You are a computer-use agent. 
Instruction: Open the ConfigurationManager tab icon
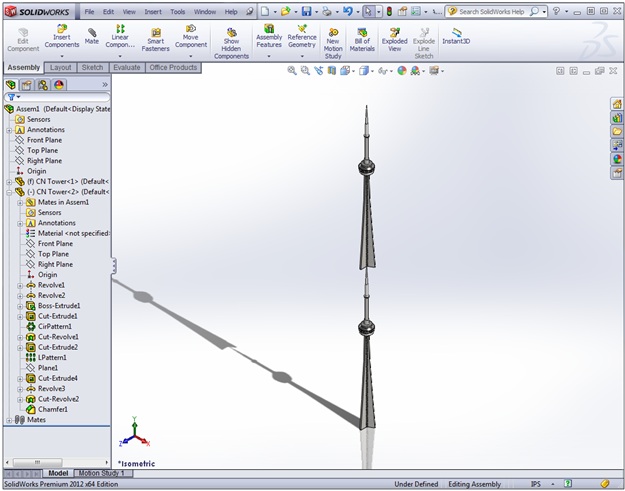(43, 84)
